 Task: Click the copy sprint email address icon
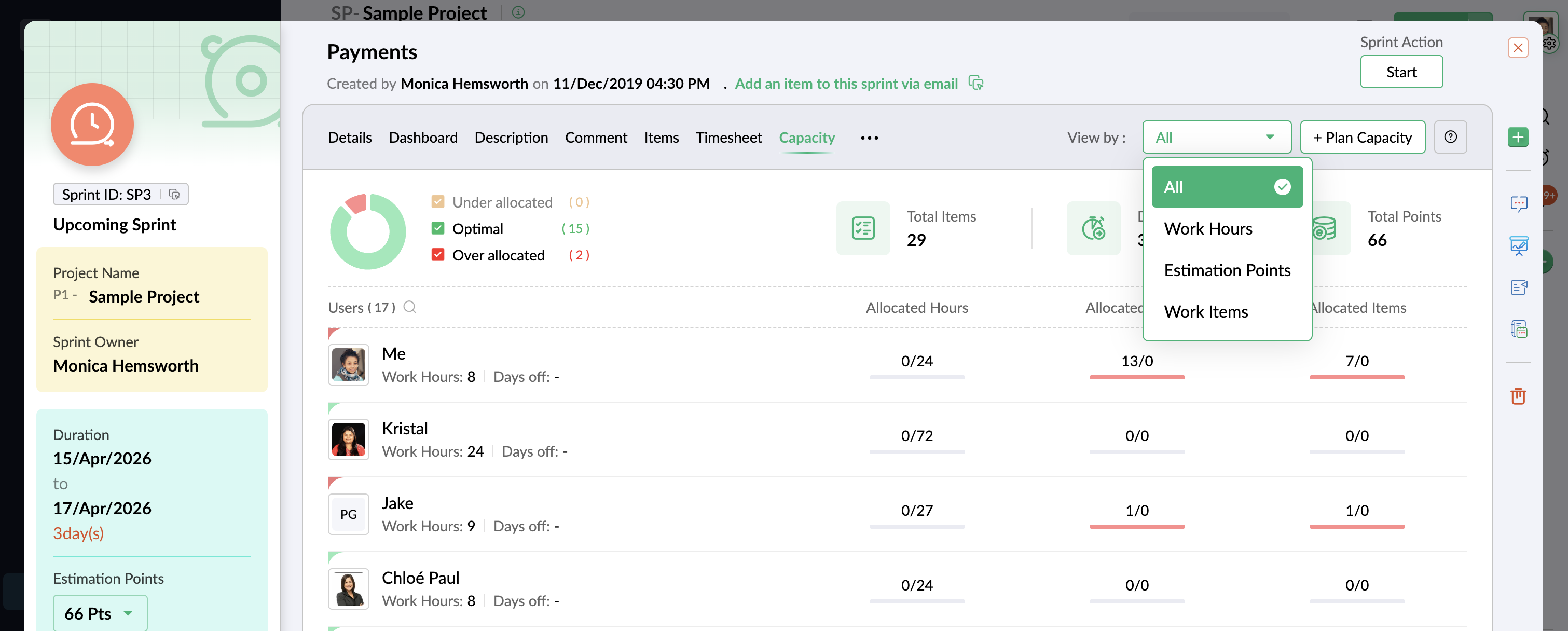(x=976, y=83)
